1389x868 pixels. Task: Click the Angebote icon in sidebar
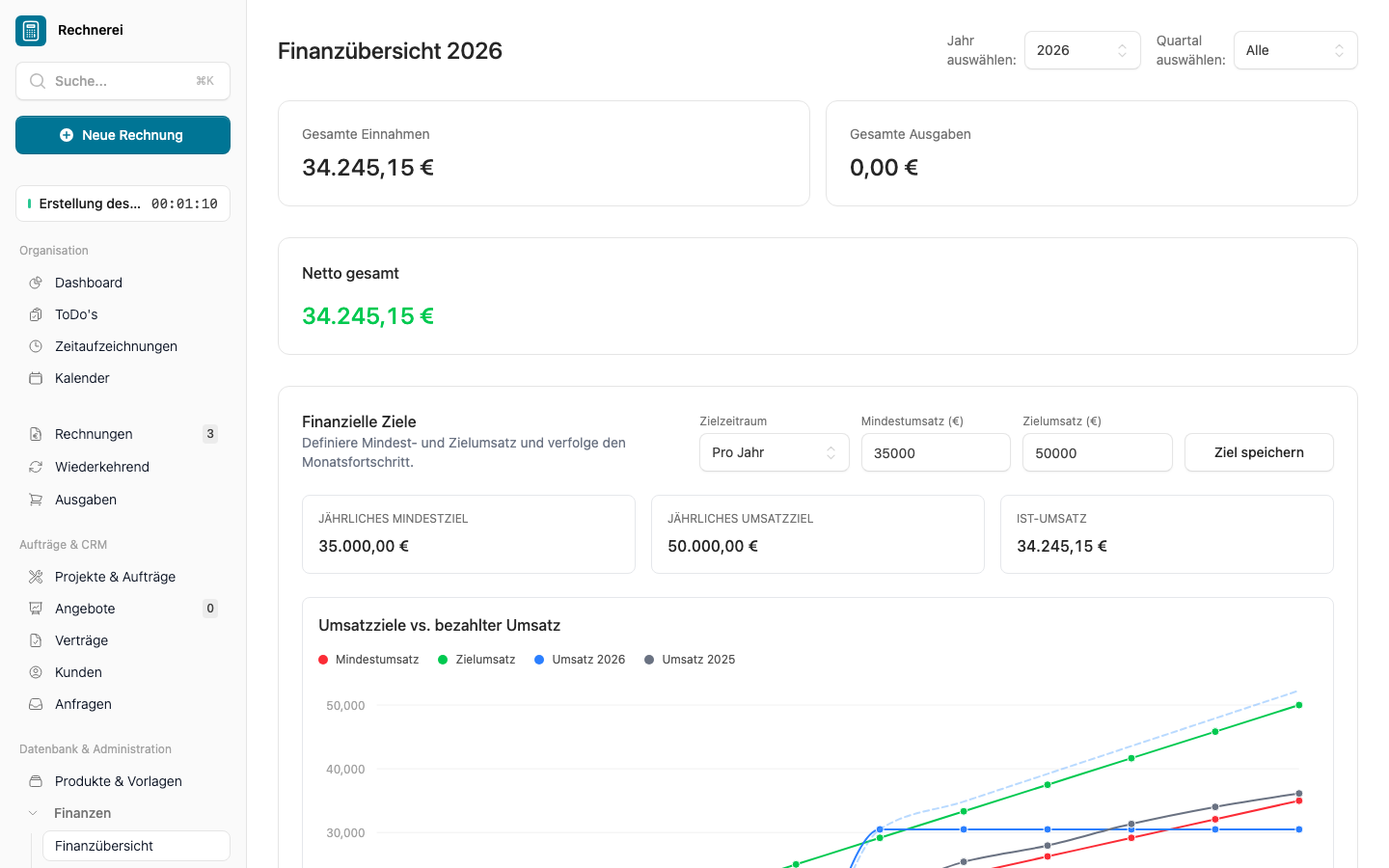pos(36,609)
